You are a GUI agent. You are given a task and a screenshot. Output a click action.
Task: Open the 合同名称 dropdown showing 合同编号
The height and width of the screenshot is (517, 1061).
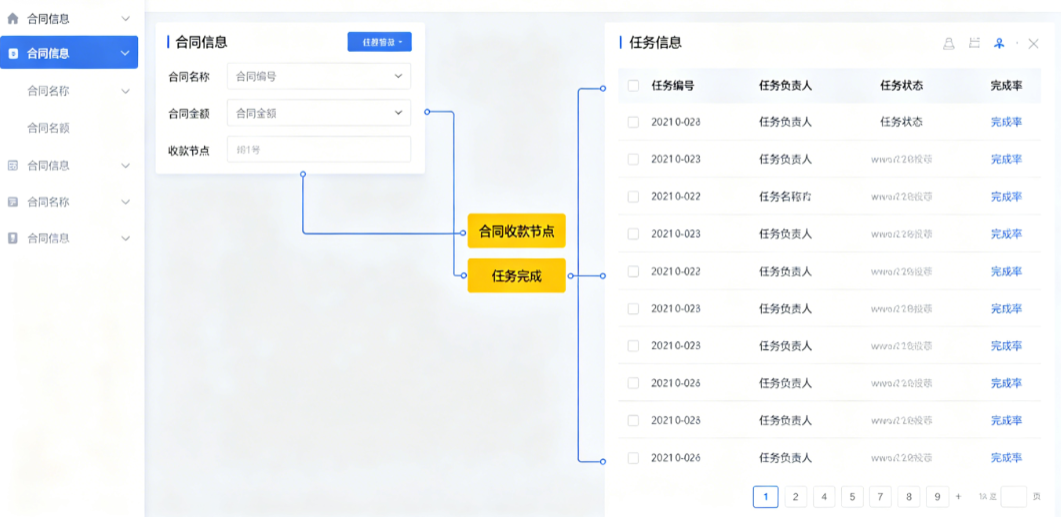[319, 76]
